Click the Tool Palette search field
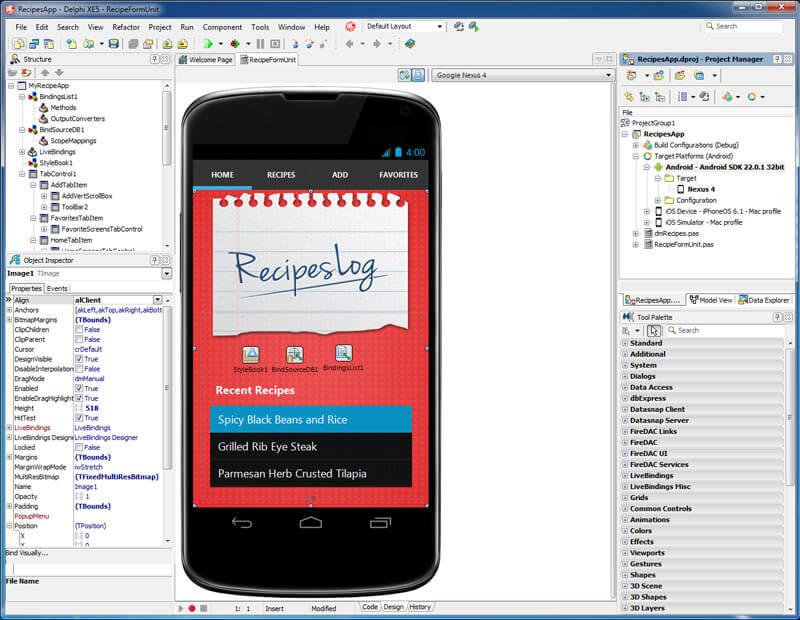The width and height of the screenshot is (800, 620). (x=724, y=331)
